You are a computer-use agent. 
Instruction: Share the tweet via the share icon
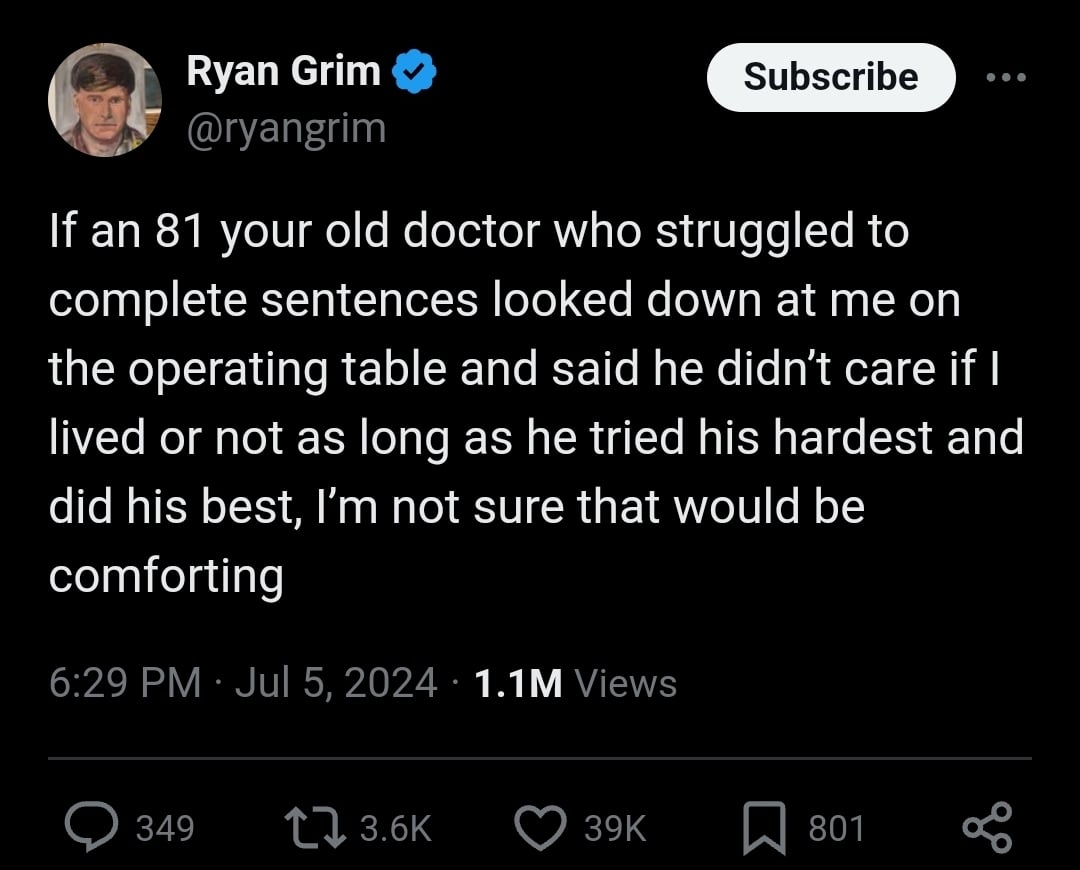pos(987,827)
